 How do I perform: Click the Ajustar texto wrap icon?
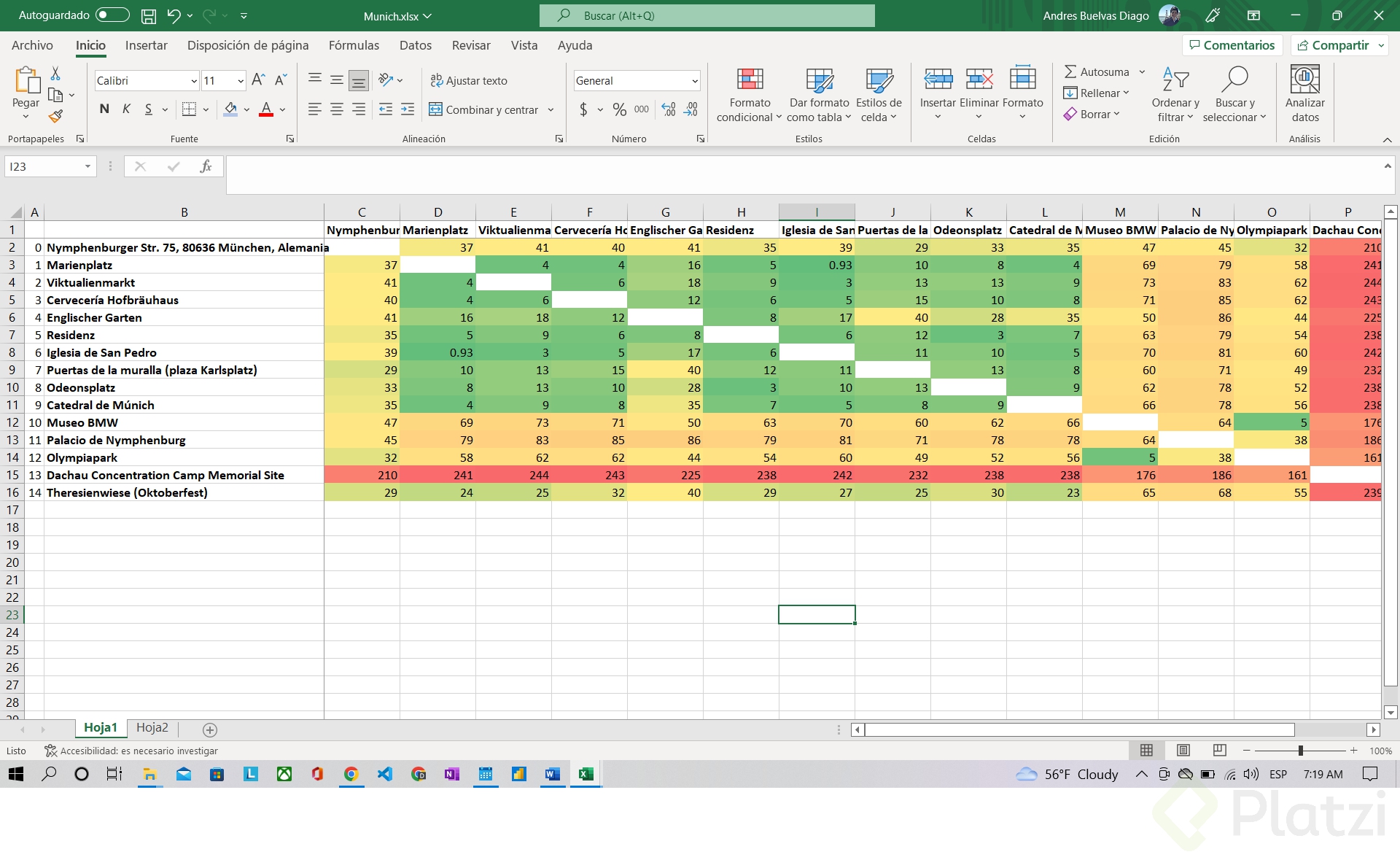[436, 80]
